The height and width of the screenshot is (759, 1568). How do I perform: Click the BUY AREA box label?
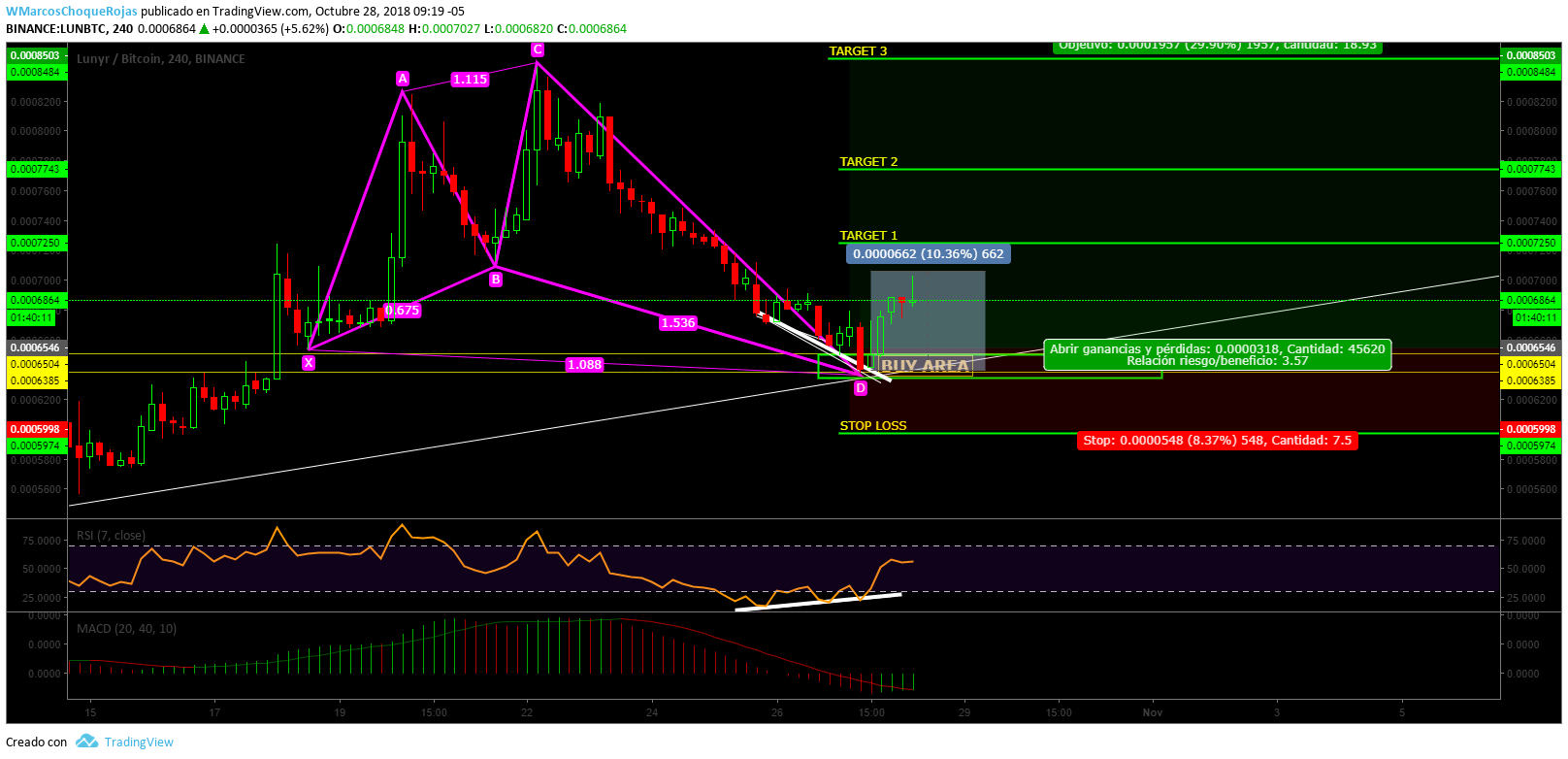click(x=925, y=366)
